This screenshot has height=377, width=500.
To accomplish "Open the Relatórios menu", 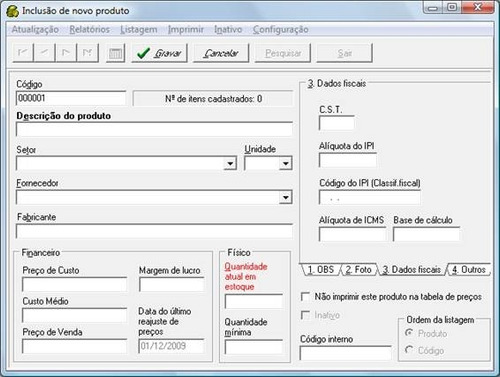I will (x=89, y=29).
